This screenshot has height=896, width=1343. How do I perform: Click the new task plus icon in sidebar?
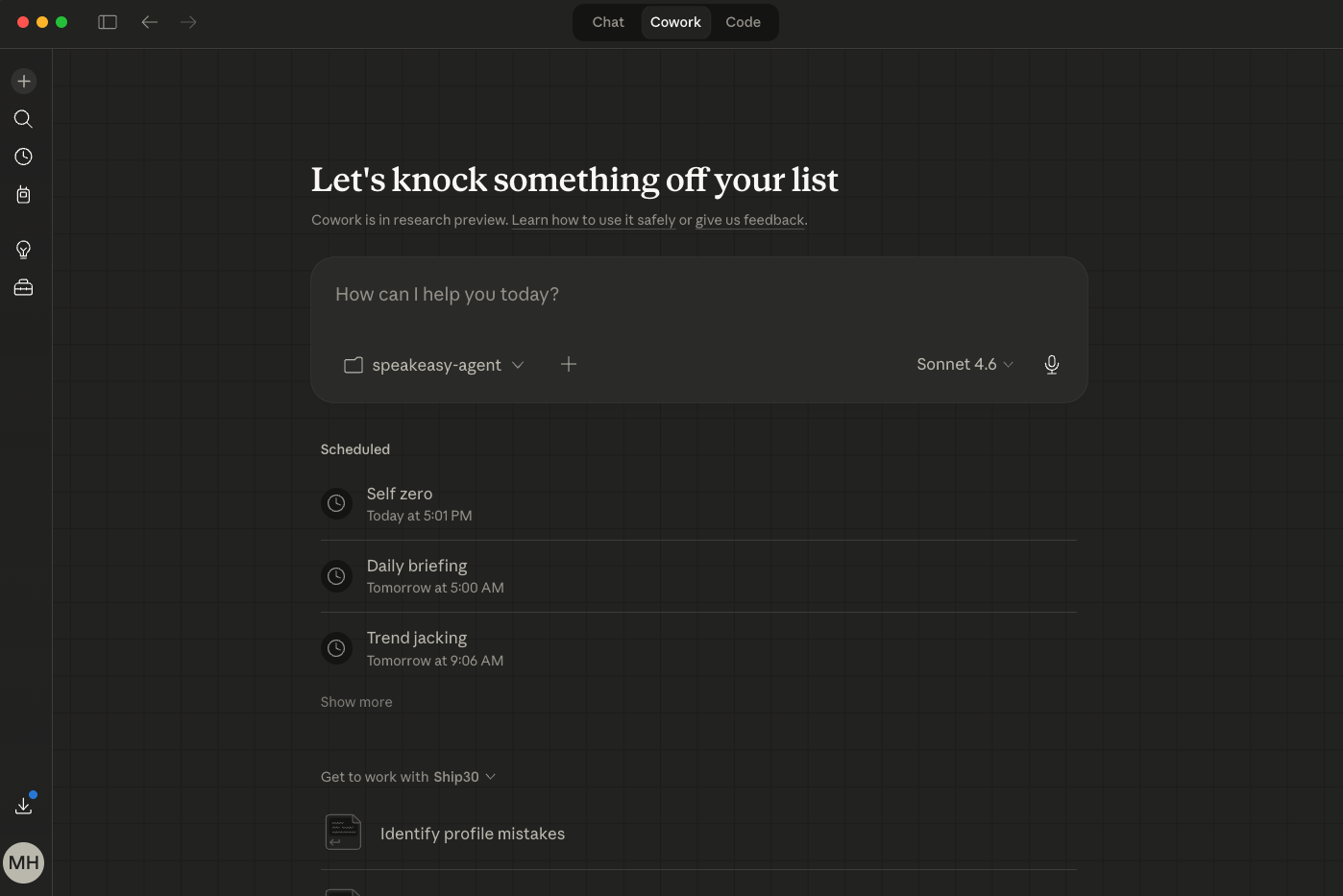[x=24, y=82]
